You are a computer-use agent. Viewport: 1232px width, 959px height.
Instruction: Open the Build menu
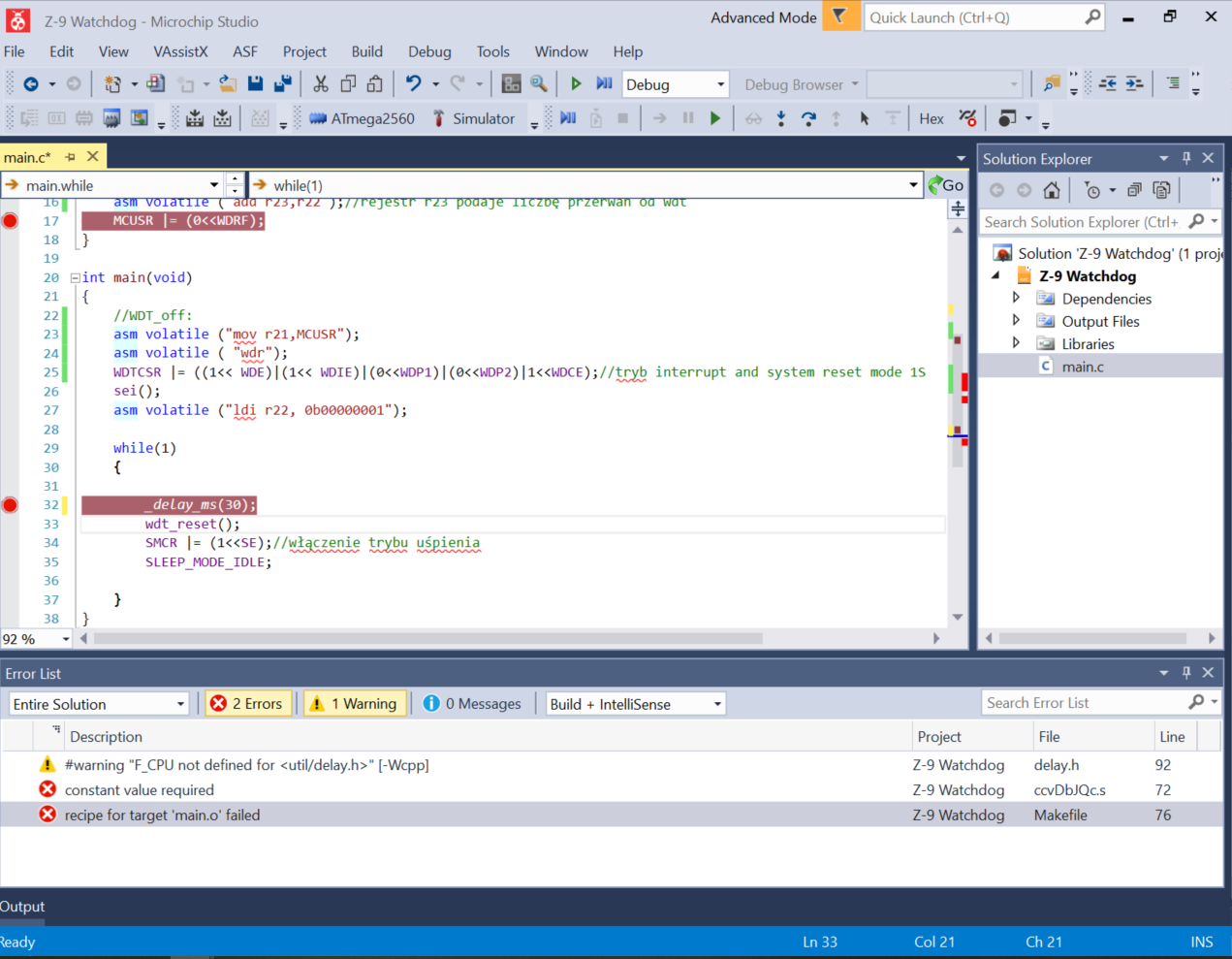(366, 51)
